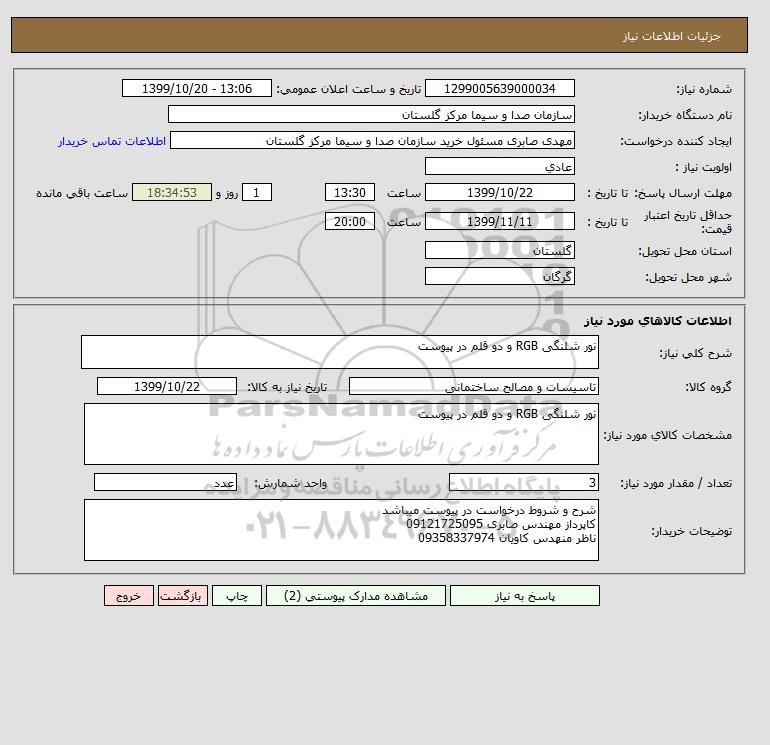Click the 'ایجاد کننده درخواست:' label

(676, 141)
